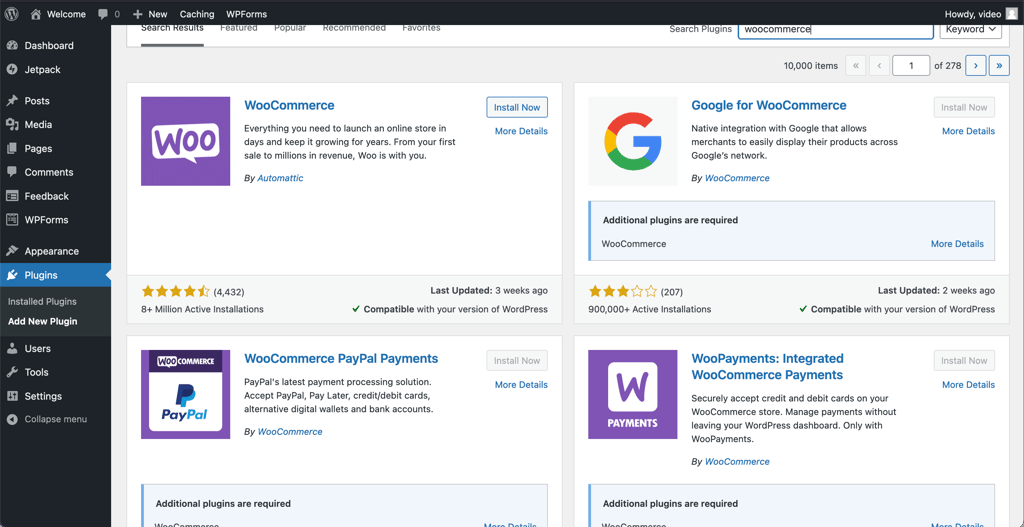Click the '10,000 items' count text
The image size is (1024, 527).
tap(810, 65)
